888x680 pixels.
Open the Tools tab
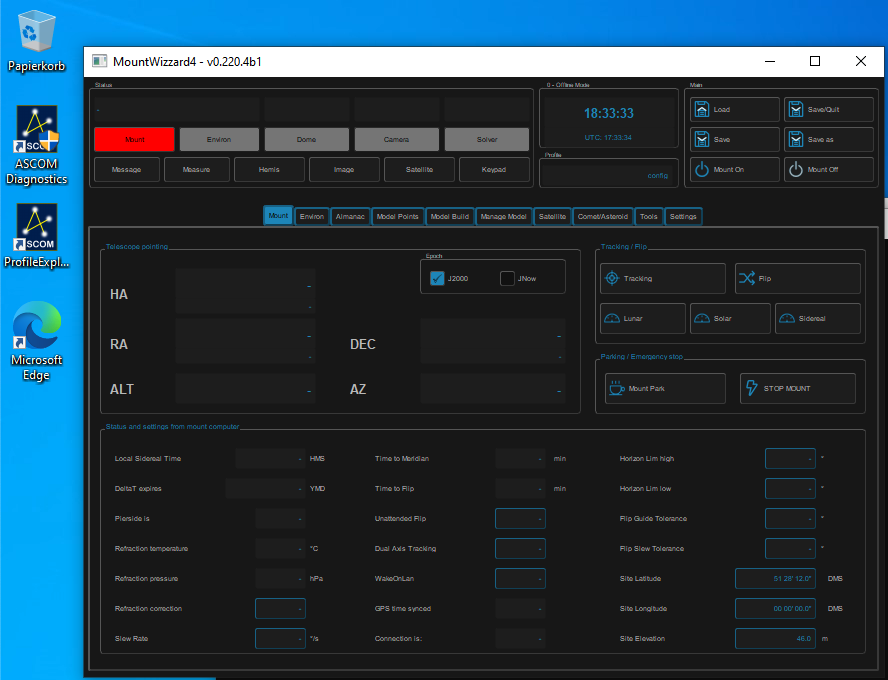648,216
